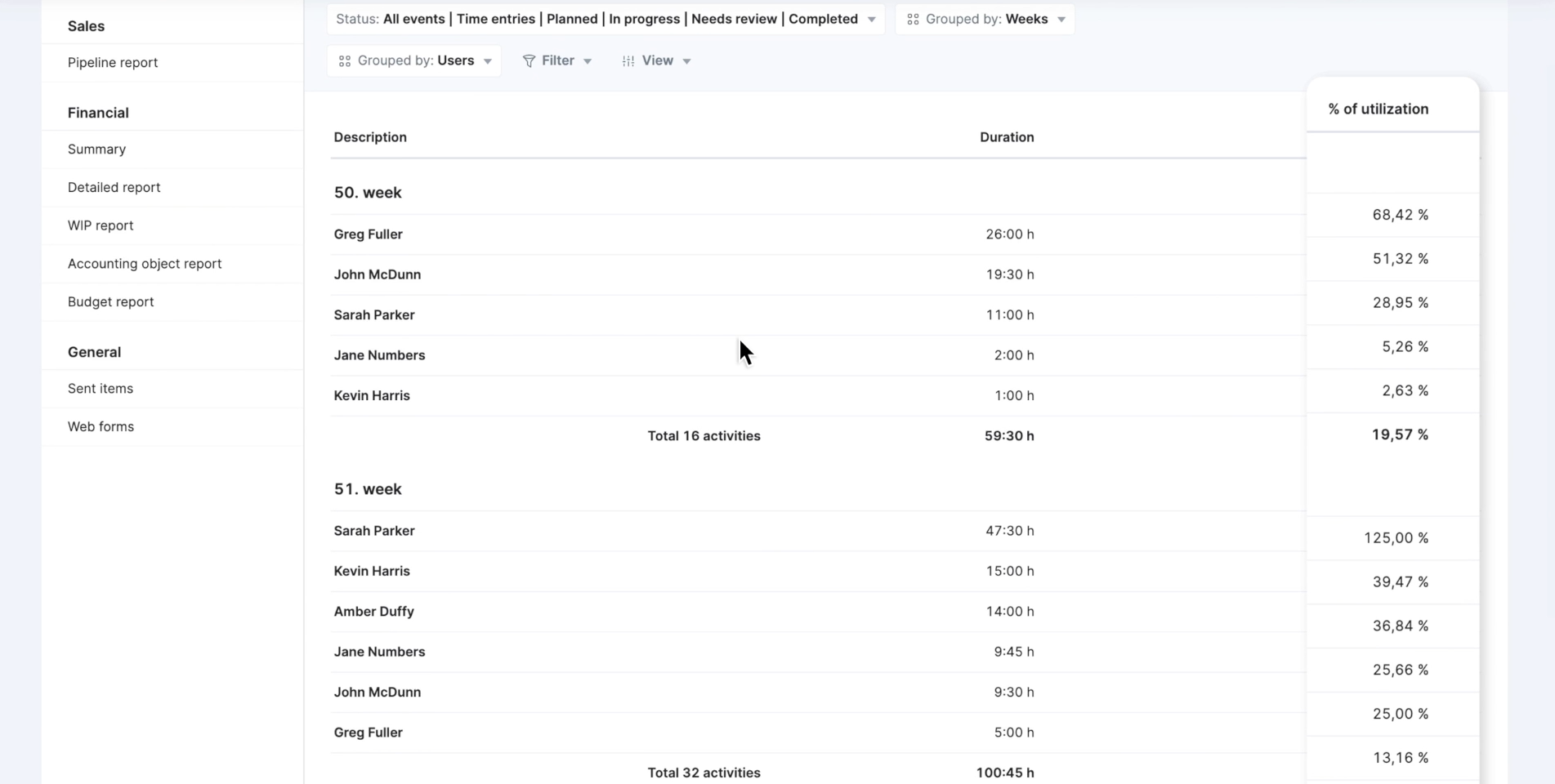Image resolution: width=1555 pixels, height=784 pixels.
Task: Open Web forms section
Action: pos(101,427)
